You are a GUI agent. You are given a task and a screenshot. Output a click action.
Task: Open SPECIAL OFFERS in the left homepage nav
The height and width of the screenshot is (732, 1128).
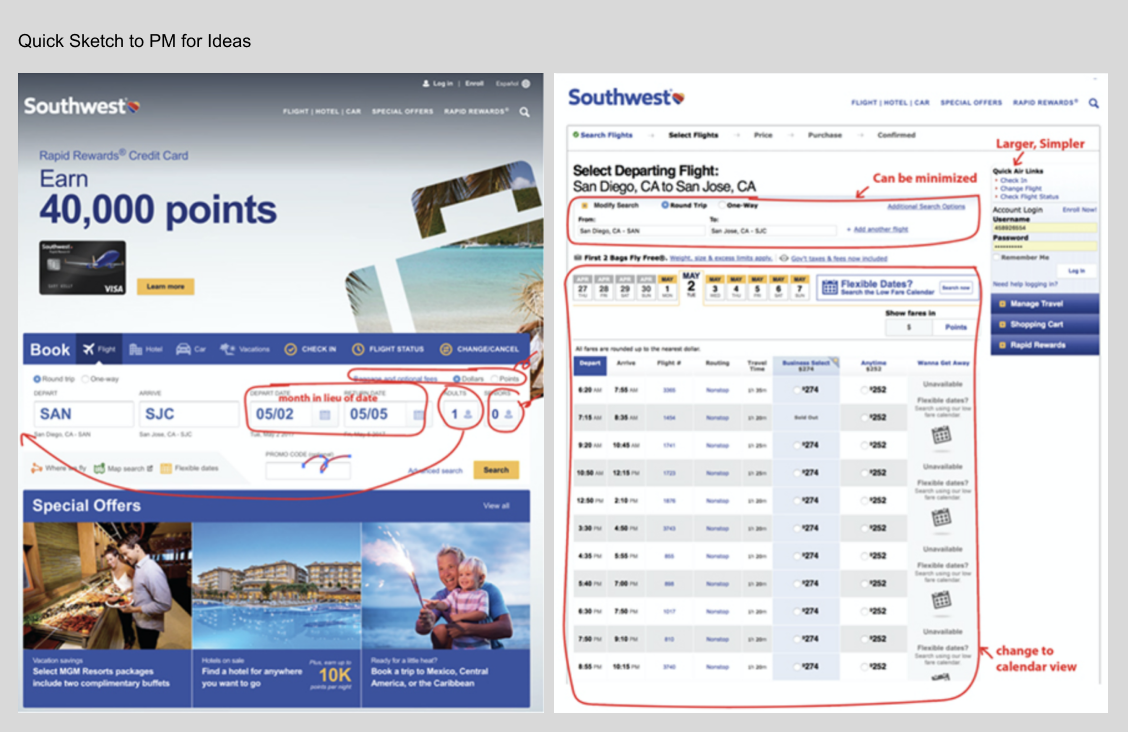(x=403, y=111)
